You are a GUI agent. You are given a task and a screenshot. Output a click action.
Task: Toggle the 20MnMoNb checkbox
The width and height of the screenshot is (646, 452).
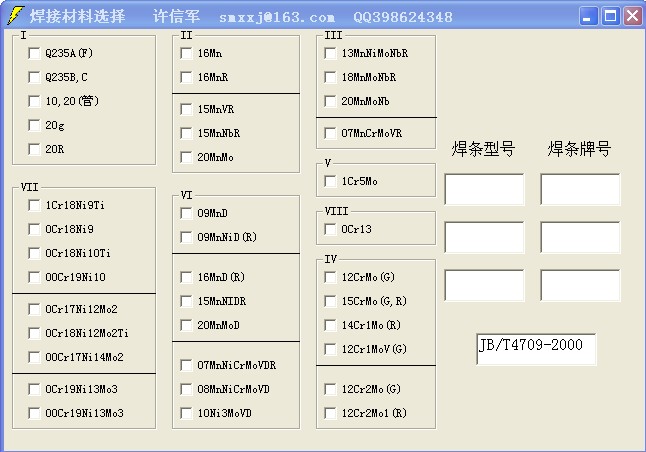[x=330, y=101]
